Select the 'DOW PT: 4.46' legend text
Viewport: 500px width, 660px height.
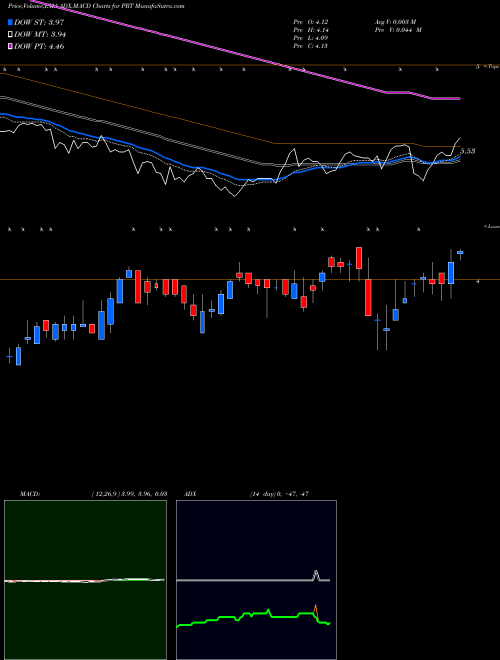pyautogui.click(x=39, y=46)
